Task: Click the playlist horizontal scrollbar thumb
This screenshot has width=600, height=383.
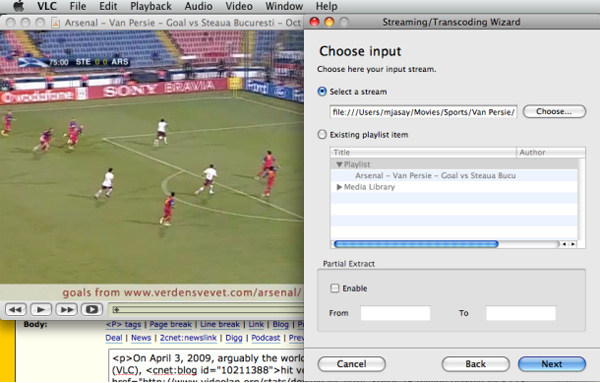Action: point(416,244)
